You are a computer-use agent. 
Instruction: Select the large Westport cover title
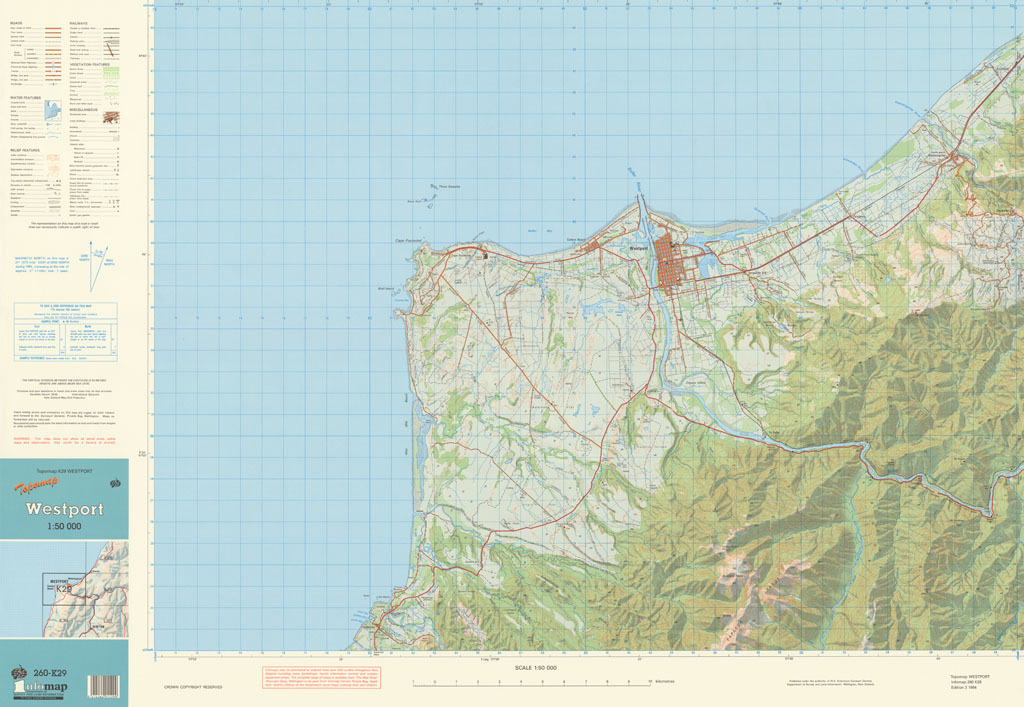pyautogui.click(x=64, y=509)
